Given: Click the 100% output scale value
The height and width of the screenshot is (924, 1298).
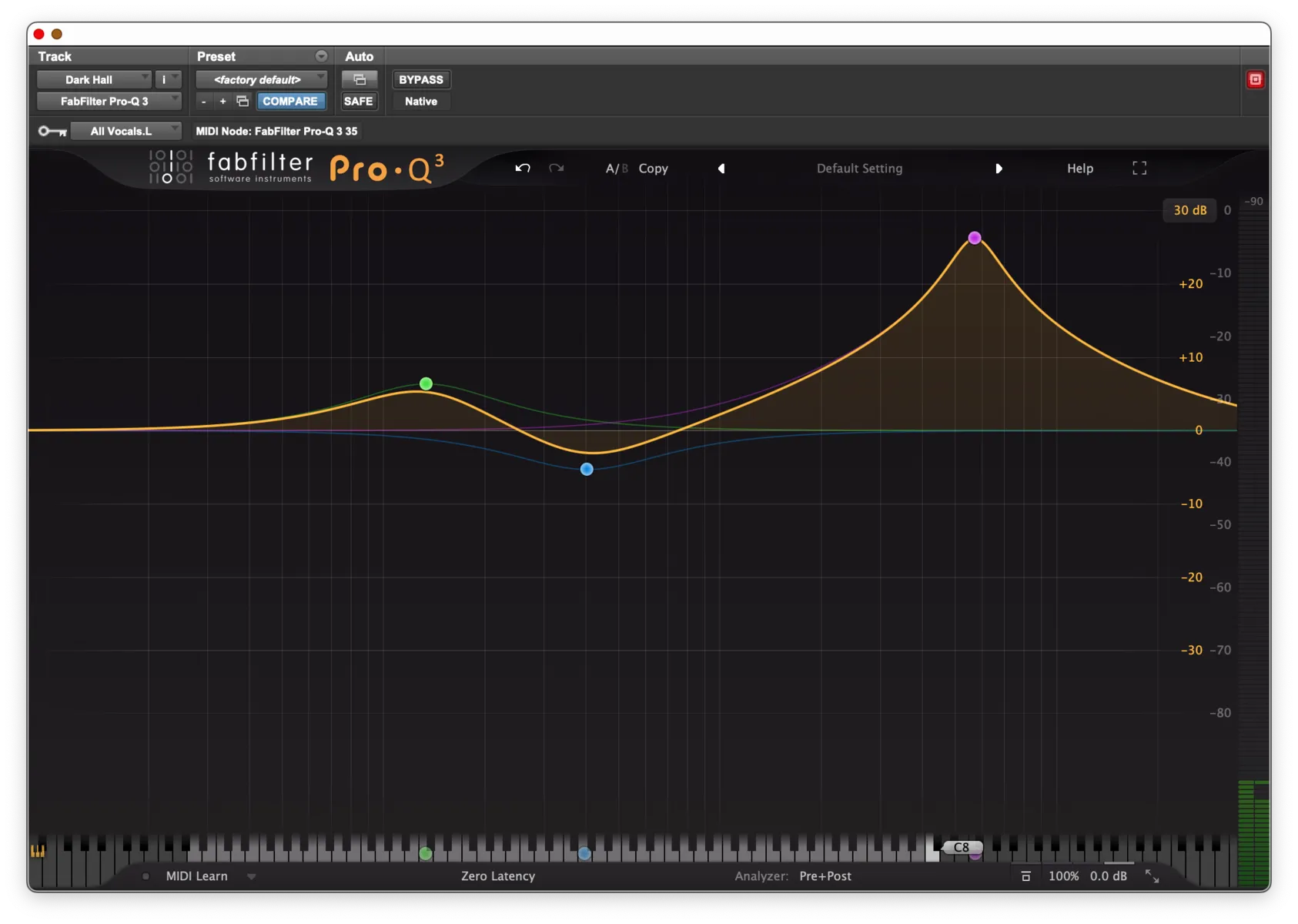Looking at the screenshot, I should (1063, 876).
